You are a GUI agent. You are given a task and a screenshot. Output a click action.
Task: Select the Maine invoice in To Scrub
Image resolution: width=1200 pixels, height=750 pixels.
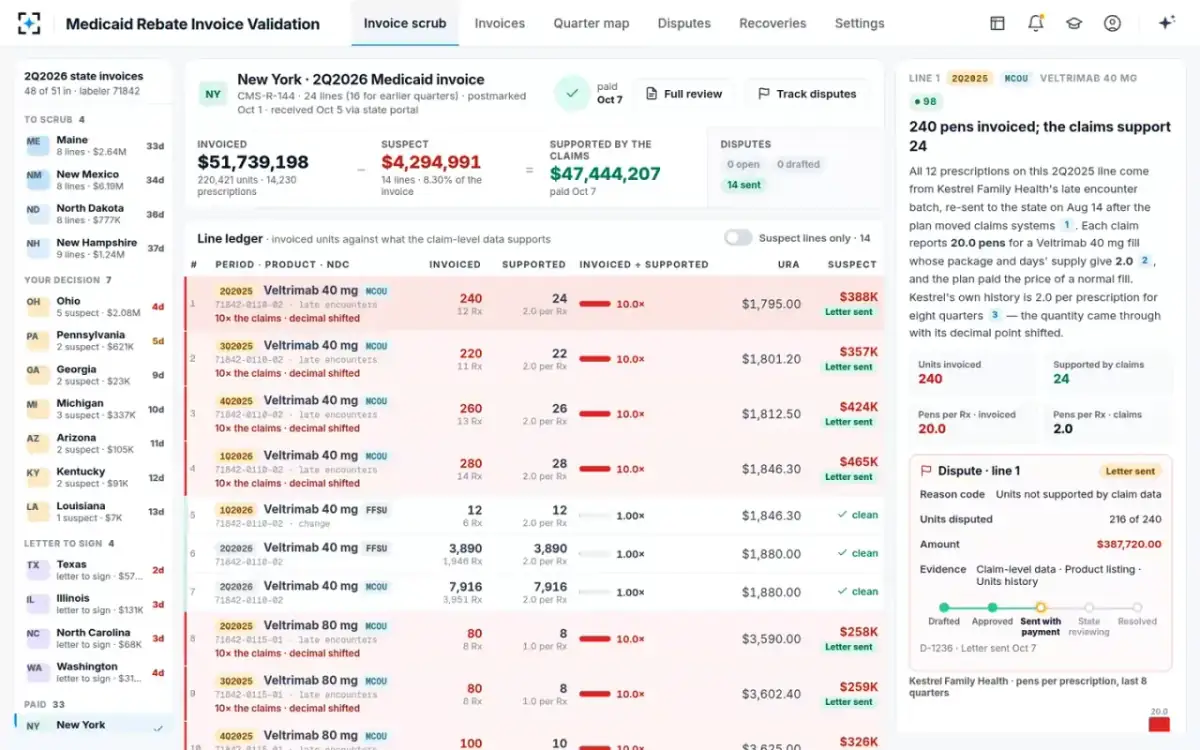[x=94, y=146]
